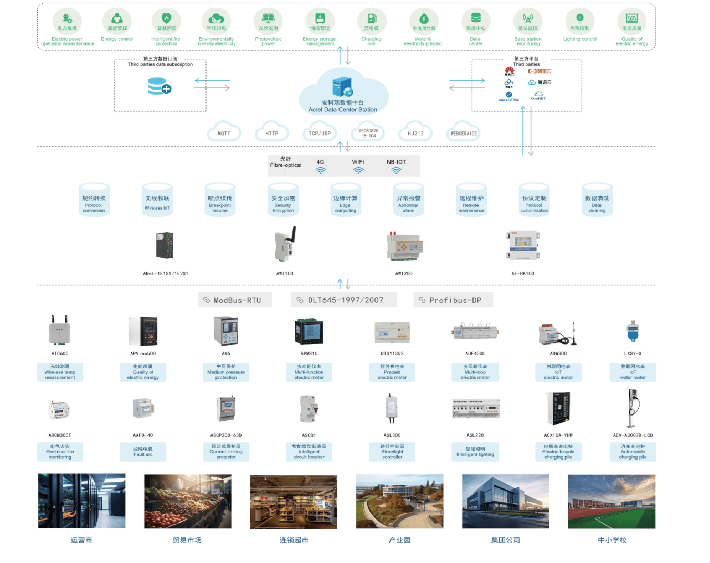710x563 pixels.
Task: Click the corporate office building photo
Action: [505, 501]
